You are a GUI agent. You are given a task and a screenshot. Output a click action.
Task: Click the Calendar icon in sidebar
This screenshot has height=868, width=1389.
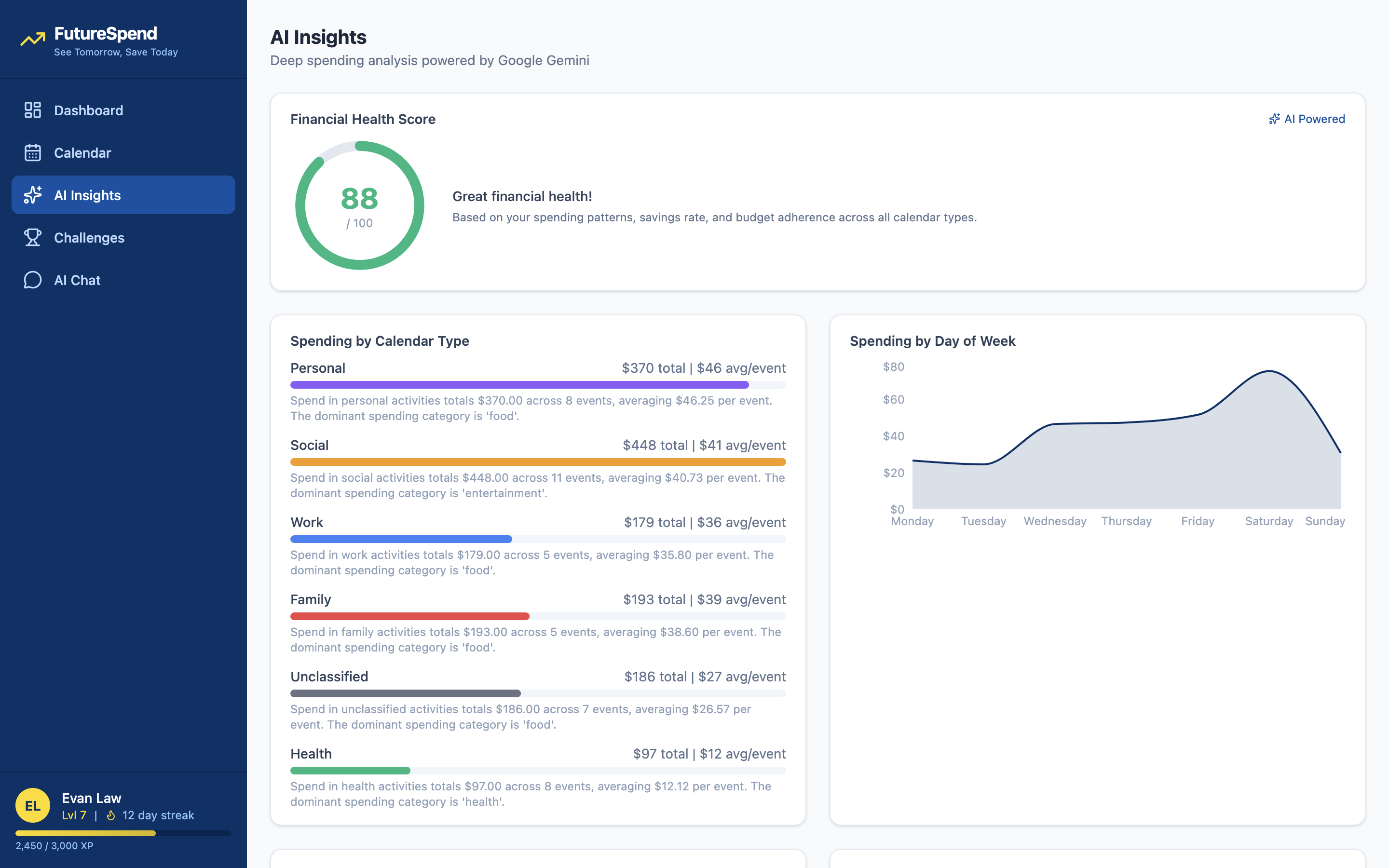33,153
